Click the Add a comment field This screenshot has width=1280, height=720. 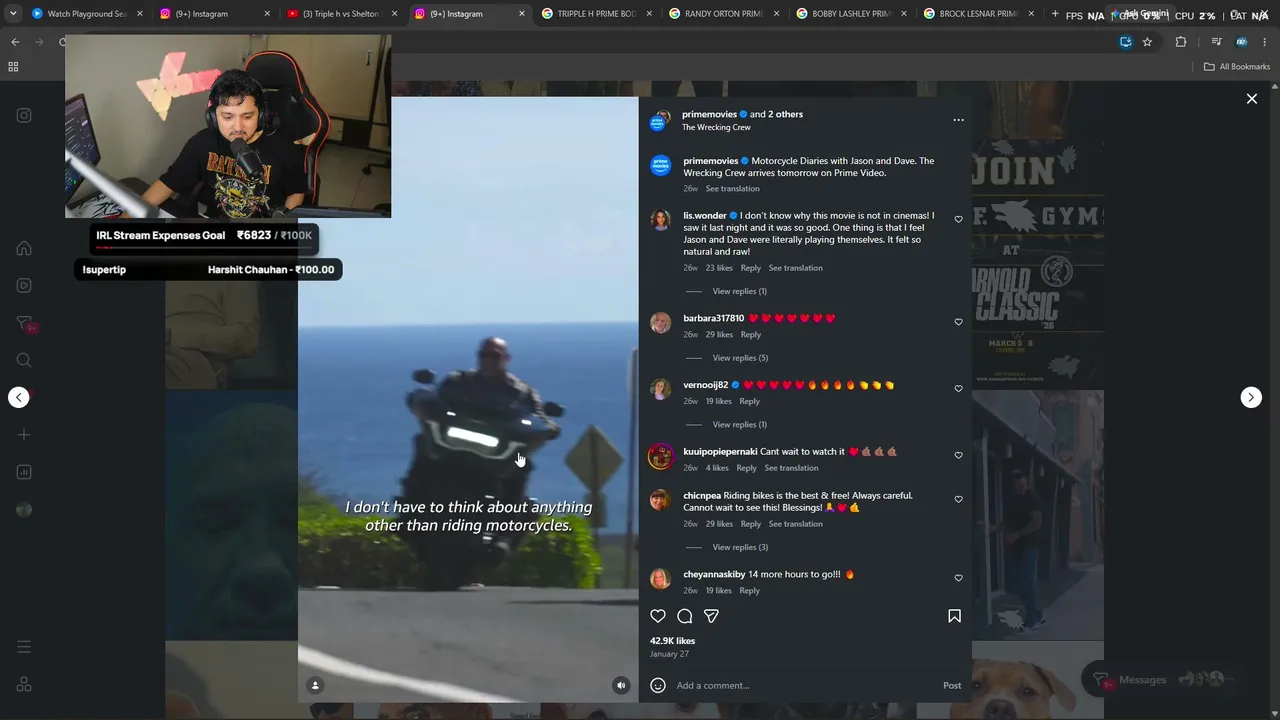click(x=806, y=685)
